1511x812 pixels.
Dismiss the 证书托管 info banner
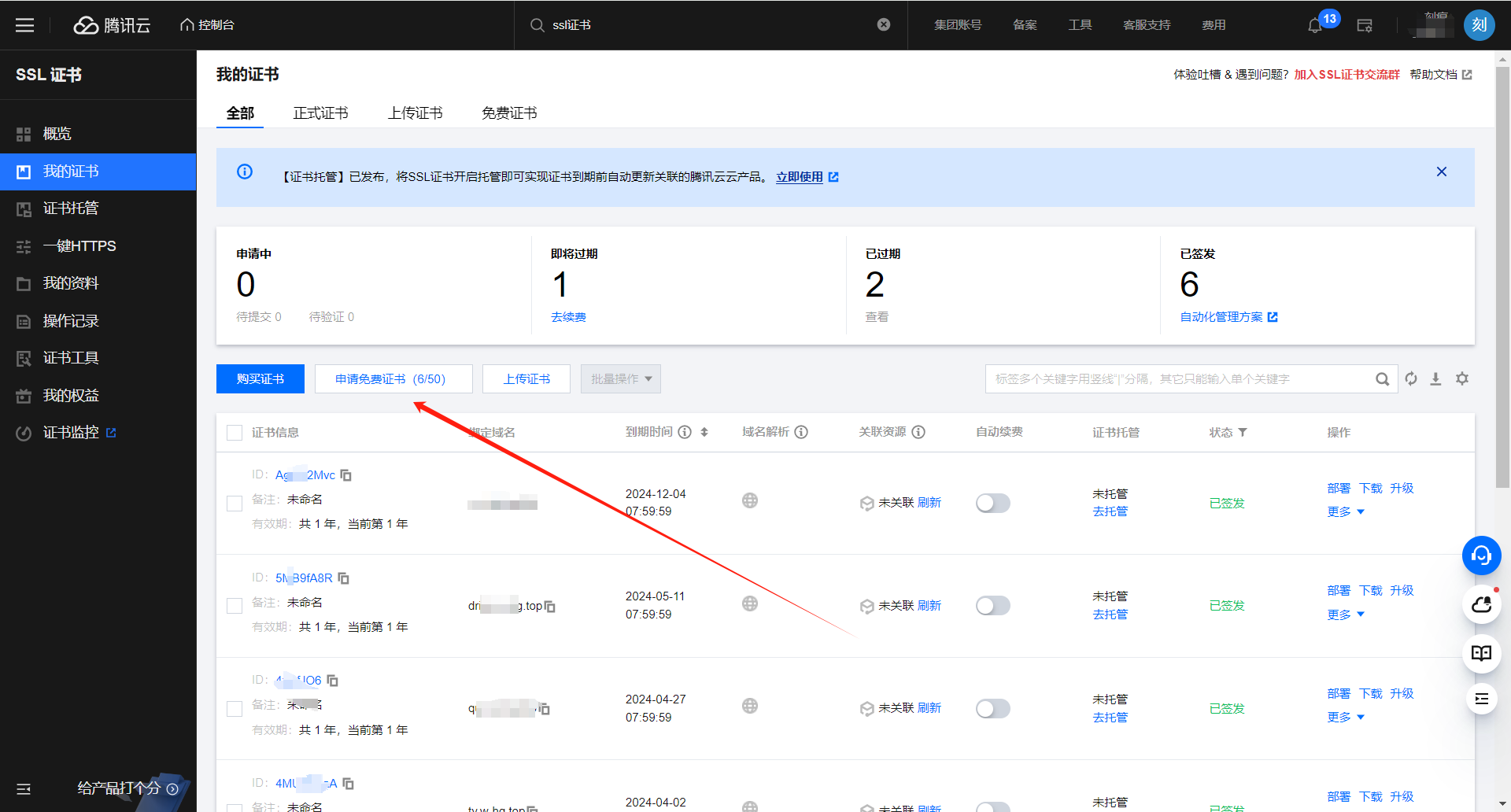click(x=1442, y=172)
